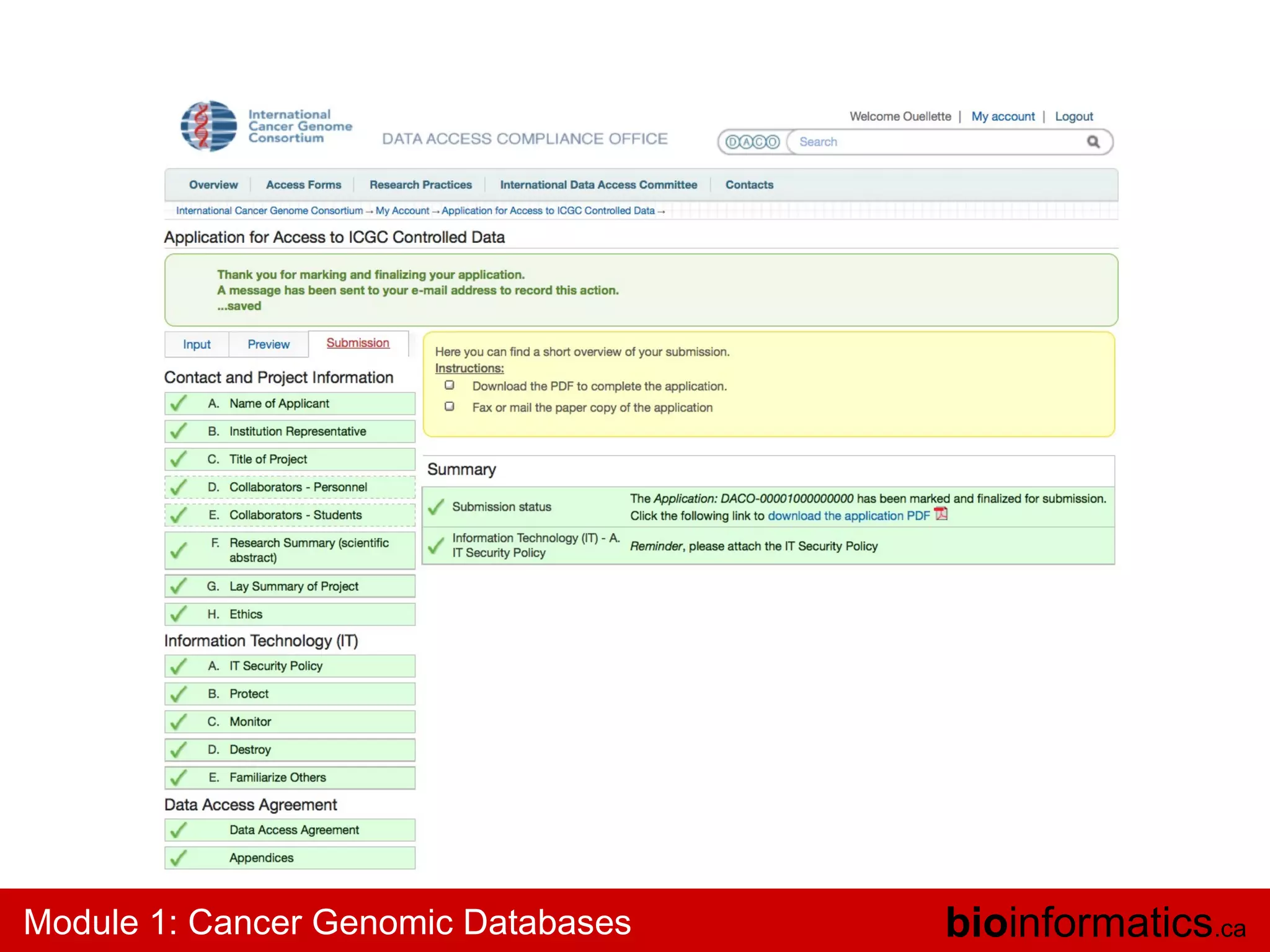Click the search magnifier icon
Viewport: 1270px width, 952px height.
[x=1093, y=142]
